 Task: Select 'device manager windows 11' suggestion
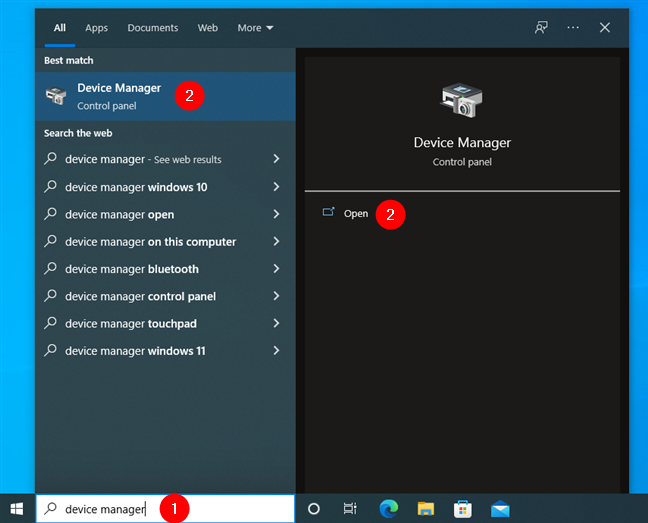coord(165,351)
